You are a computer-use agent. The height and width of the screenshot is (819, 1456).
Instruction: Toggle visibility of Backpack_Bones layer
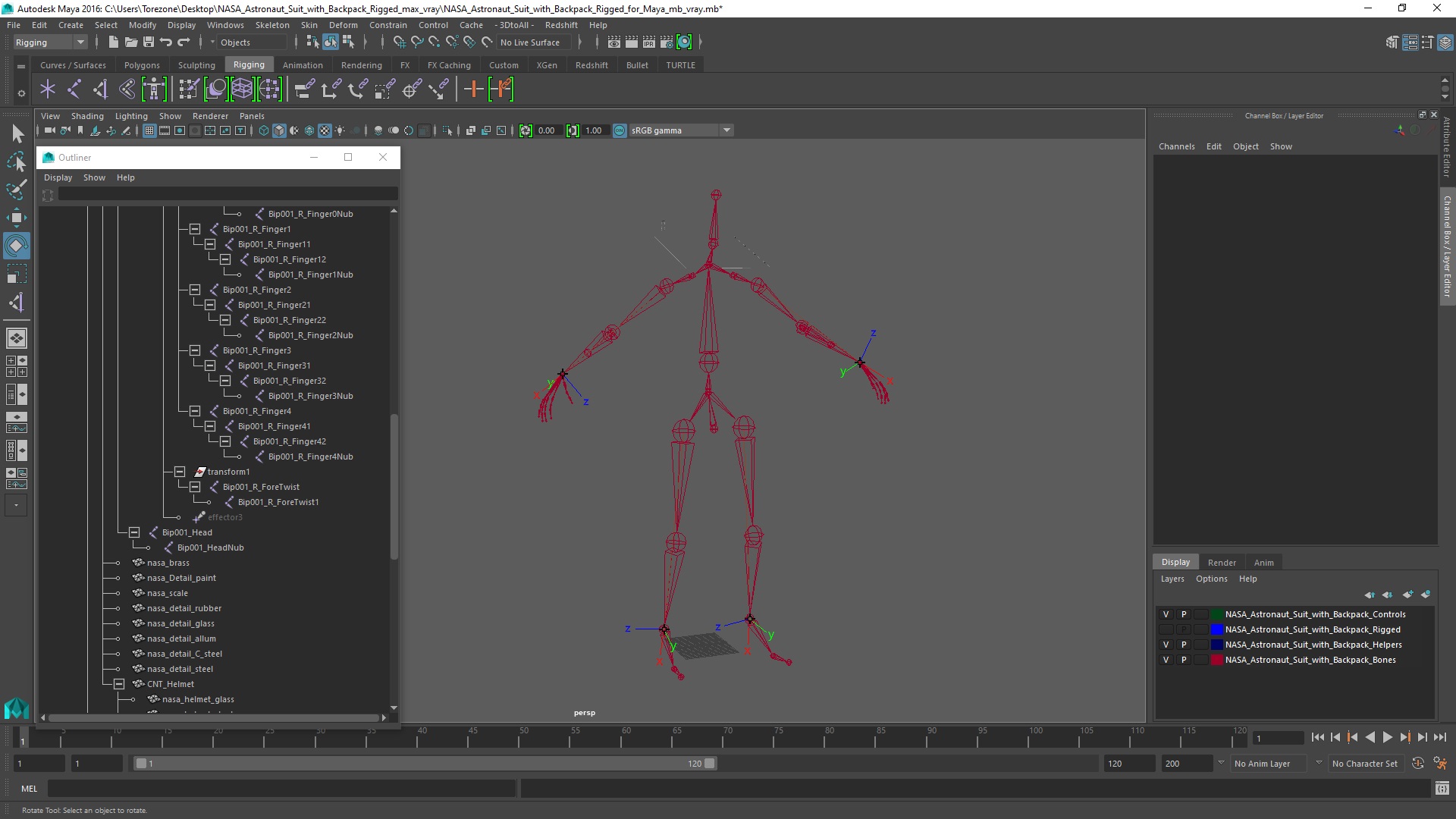pos(1166,660)
